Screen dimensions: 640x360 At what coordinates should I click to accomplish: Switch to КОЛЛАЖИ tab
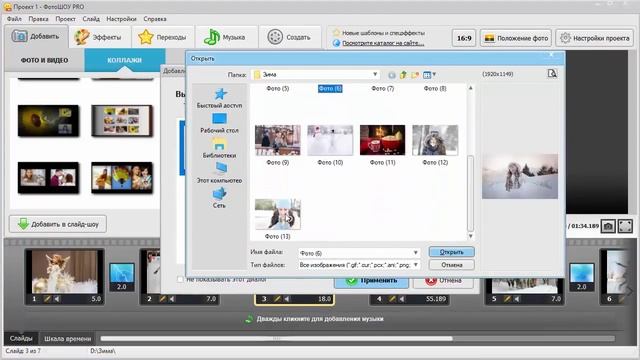tap(124, 60)
